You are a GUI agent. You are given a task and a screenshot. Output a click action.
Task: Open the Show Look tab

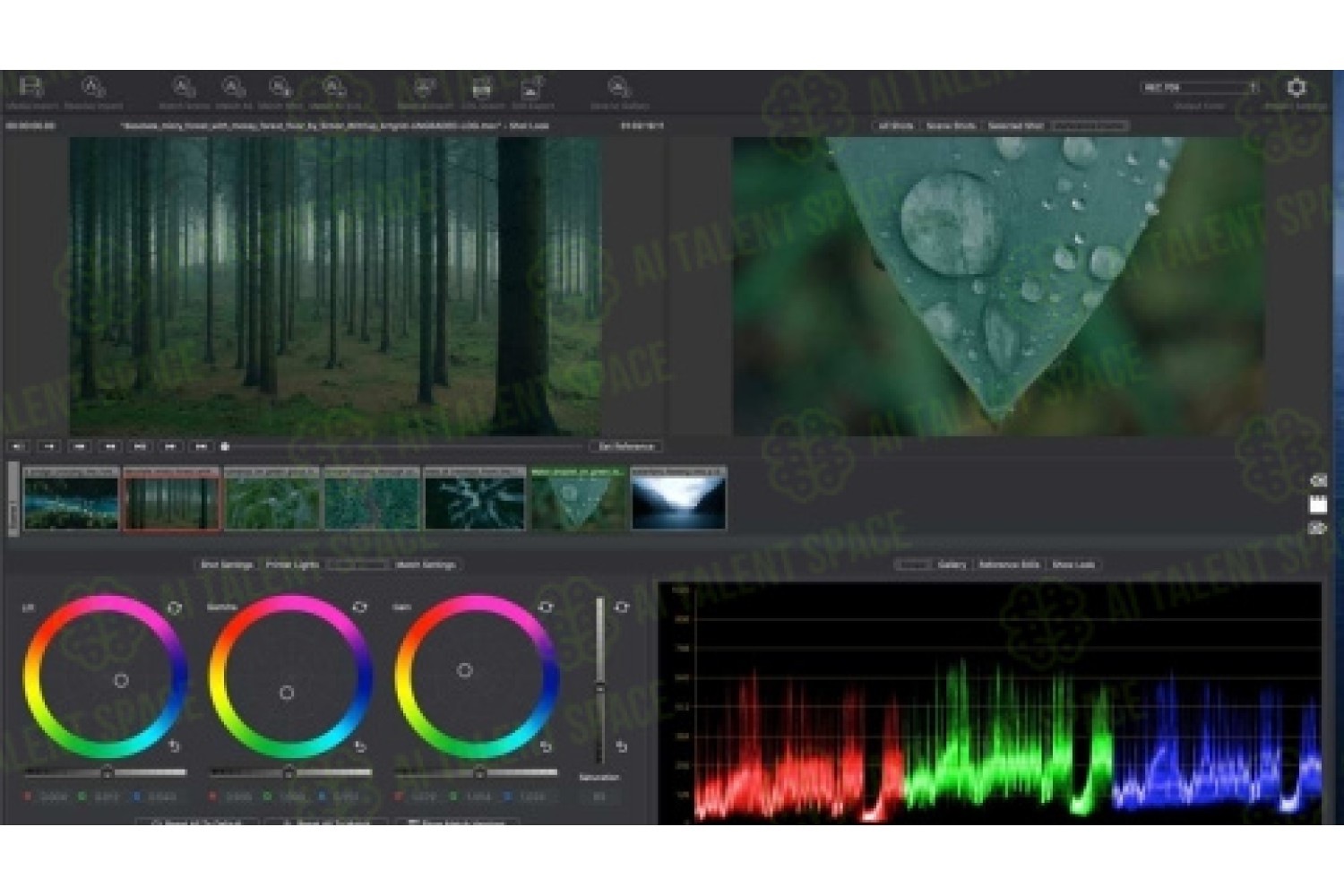tap(1073, 564)
